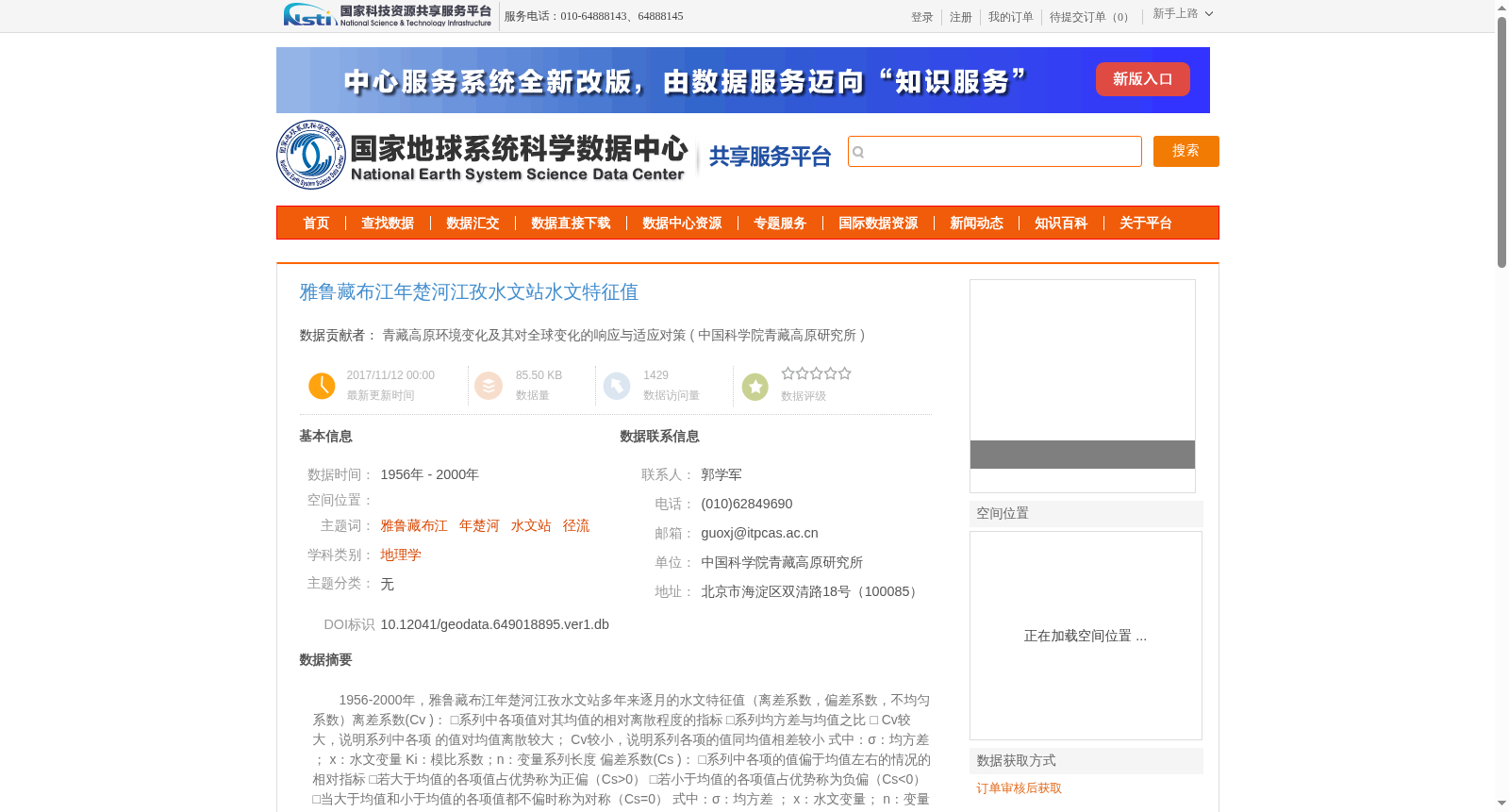Focus the search input field
Image resolution: width=1509 pixels, height=812 pixels.
994,152
